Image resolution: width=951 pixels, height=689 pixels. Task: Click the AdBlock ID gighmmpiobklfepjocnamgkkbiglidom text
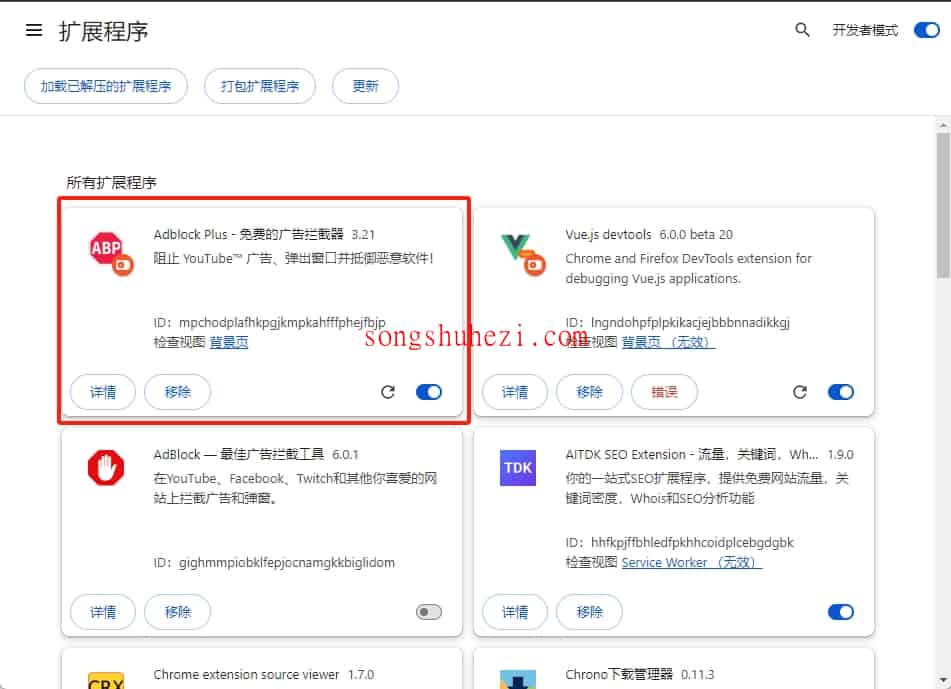274,562
